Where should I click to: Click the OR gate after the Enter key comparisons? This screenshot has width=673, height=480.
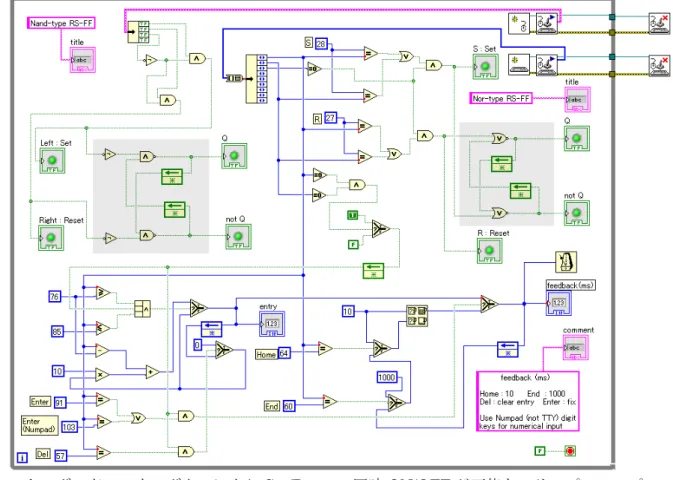click(x=138, y=417)
